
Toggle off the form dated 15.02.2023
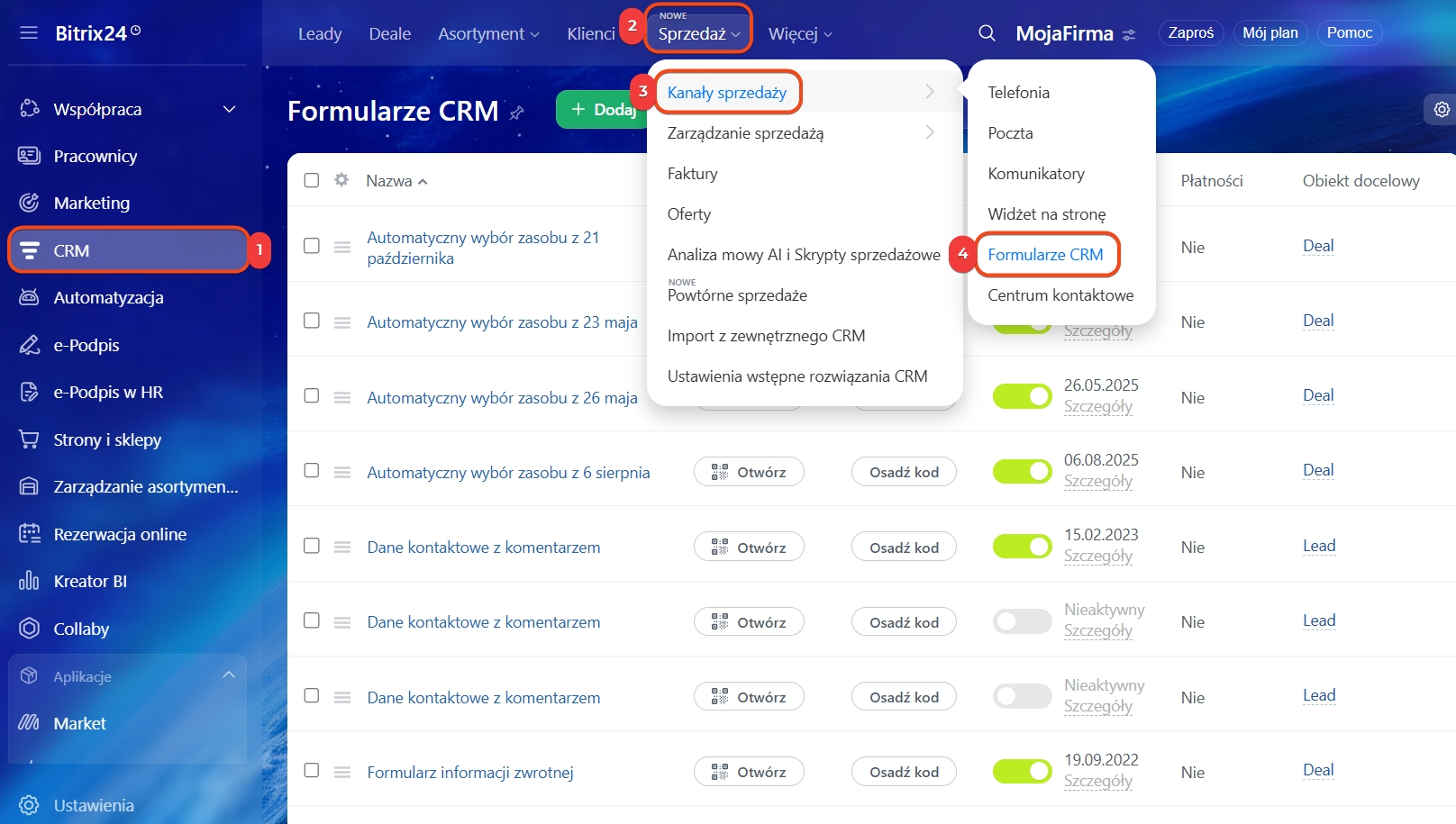(1022, 546)
